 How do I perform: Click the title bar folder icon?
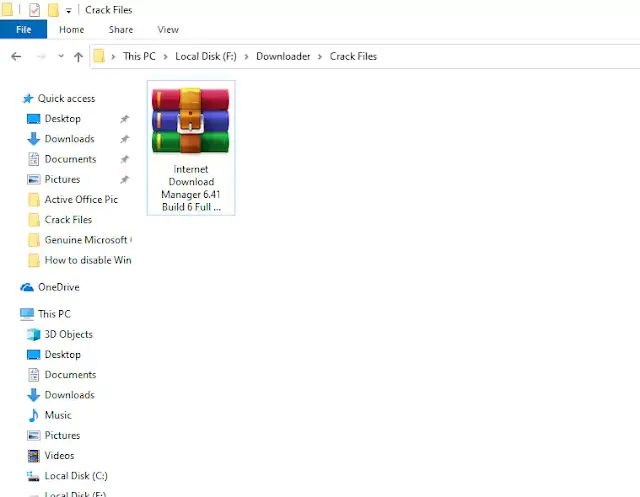pyautogui.click(x=7, y=10)
